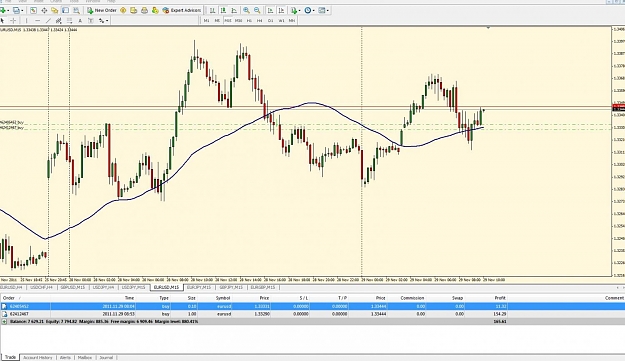Switch chart to bar chart type

(212, 10)
